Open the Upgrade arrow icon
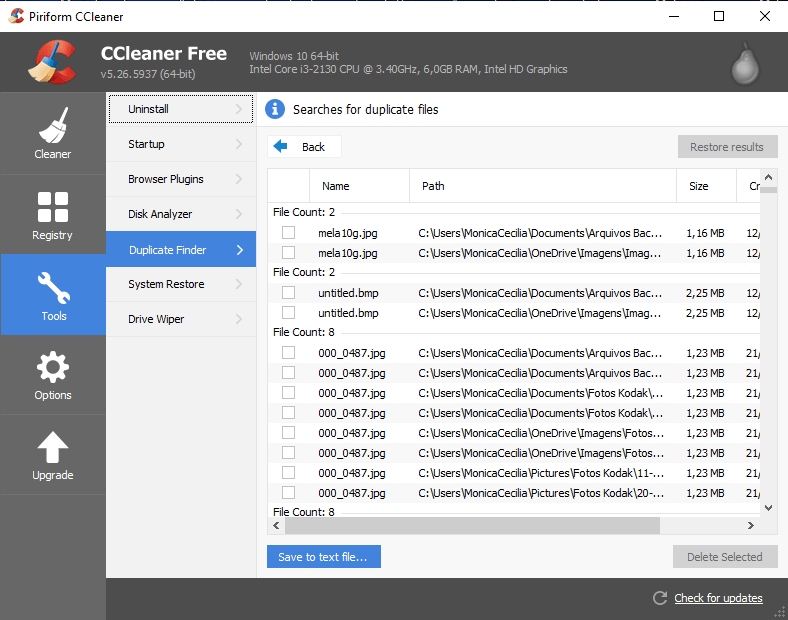This screenshot has width=788, height=620. click(x=53, y=447)
